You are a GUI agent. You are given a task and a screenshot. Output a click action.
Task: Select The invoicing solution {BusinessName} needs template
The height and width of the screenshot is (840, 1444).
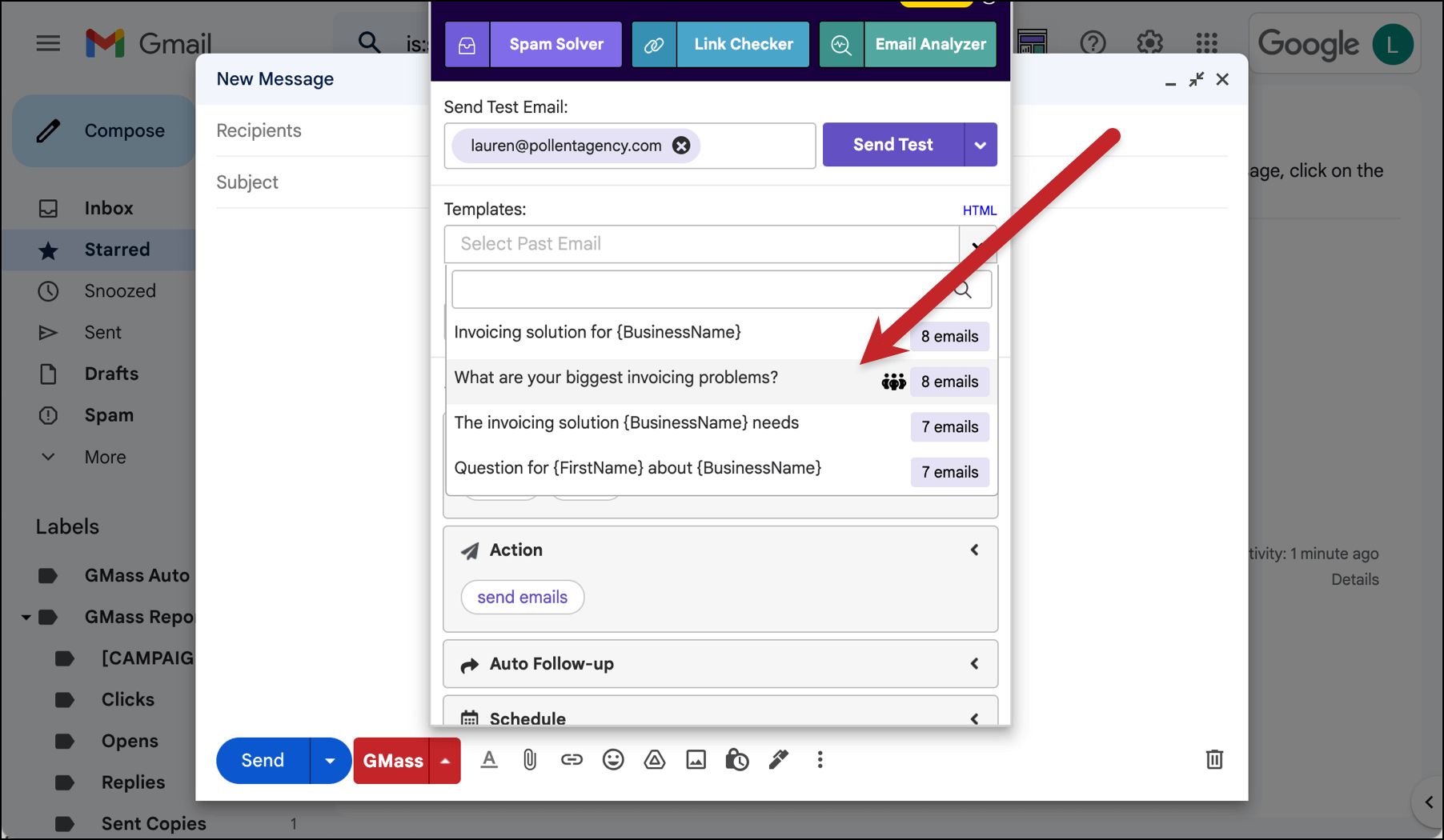point(721,426)
